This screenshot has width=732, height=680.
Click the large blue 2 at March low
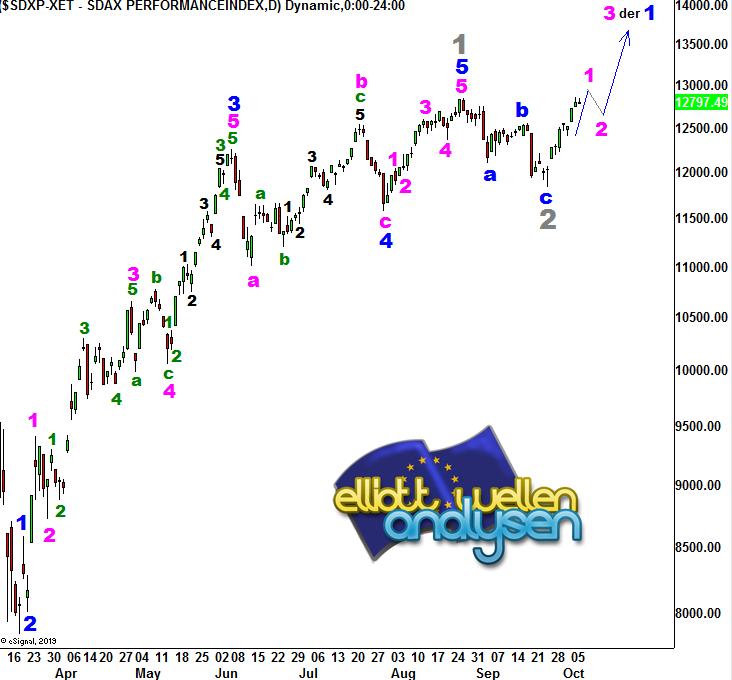pos(30,624)
